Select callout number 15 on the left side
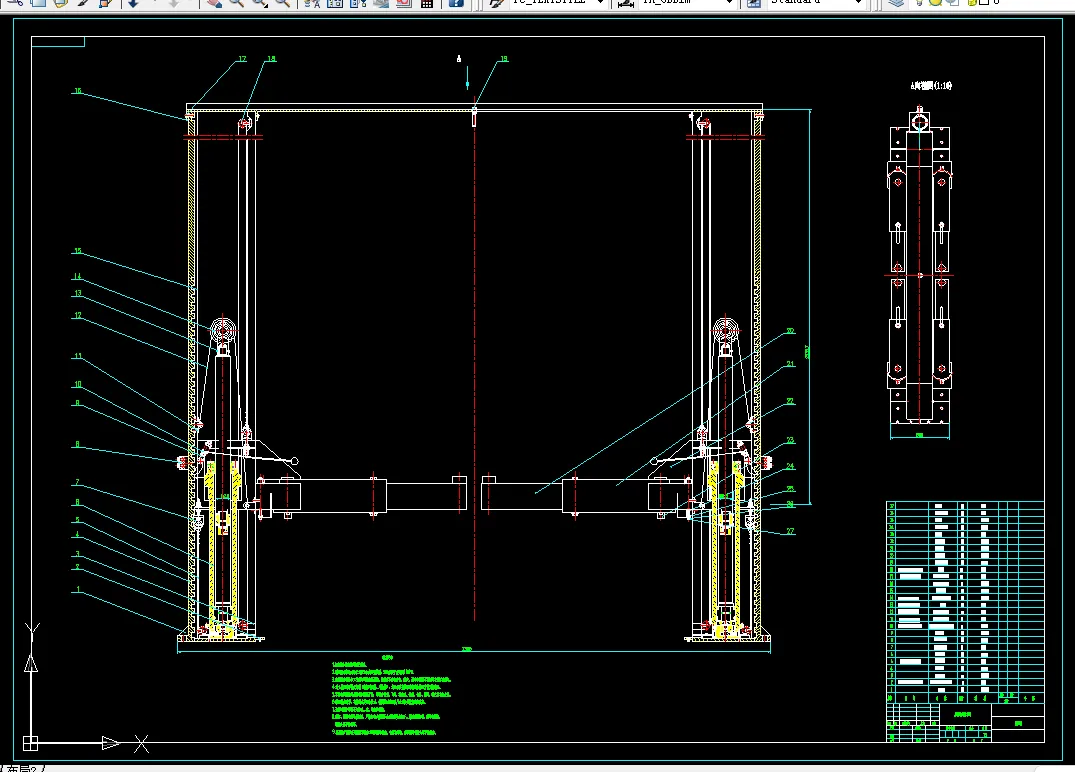The image size is (1075, 772). (77, 251)
